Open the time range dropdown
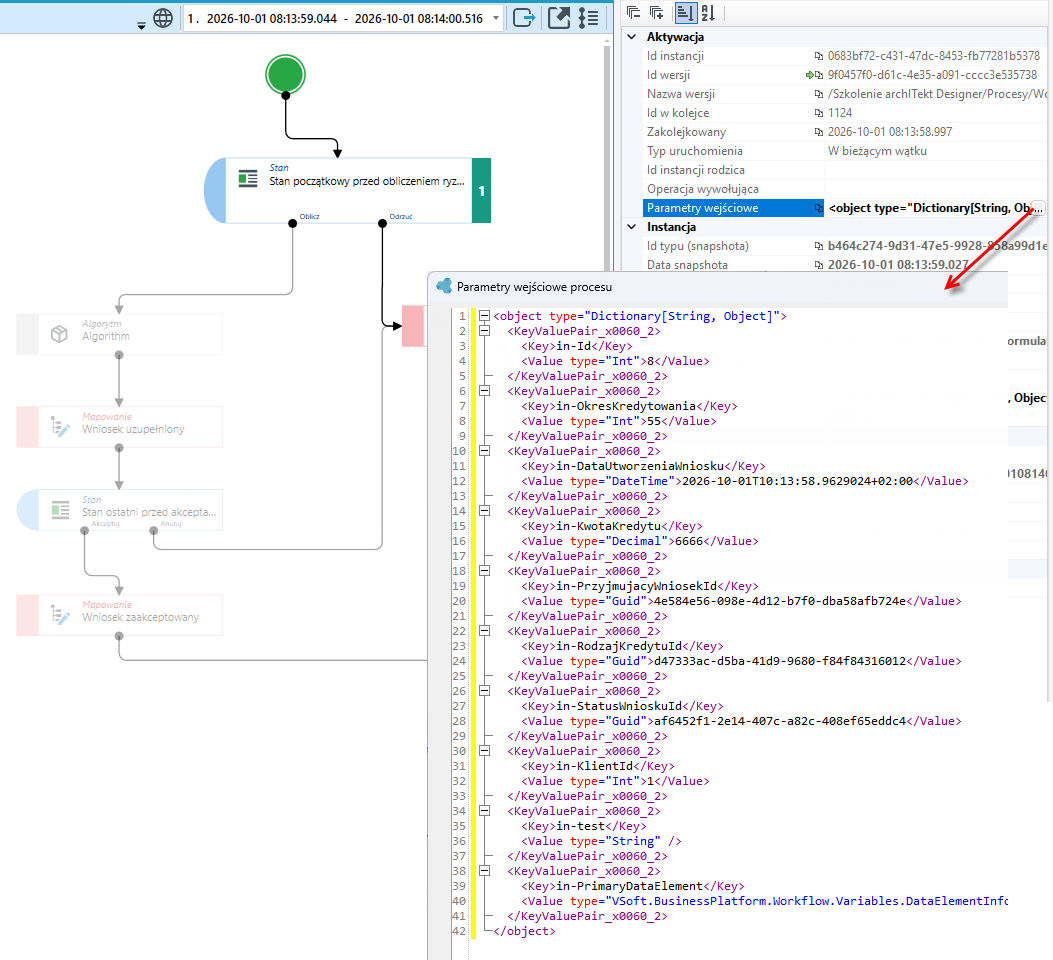 (496, 18)
